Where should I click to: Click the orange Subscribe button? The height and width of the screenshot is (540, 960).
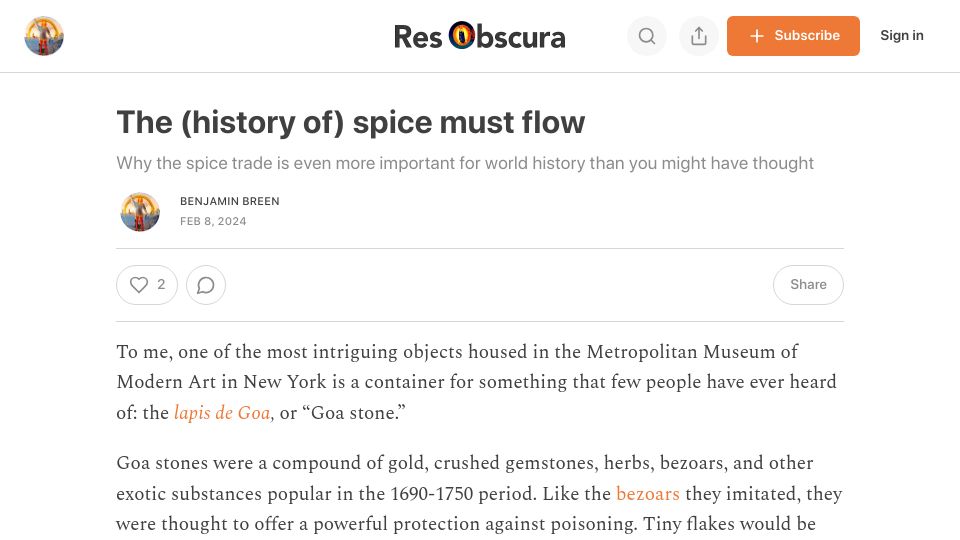793,36
